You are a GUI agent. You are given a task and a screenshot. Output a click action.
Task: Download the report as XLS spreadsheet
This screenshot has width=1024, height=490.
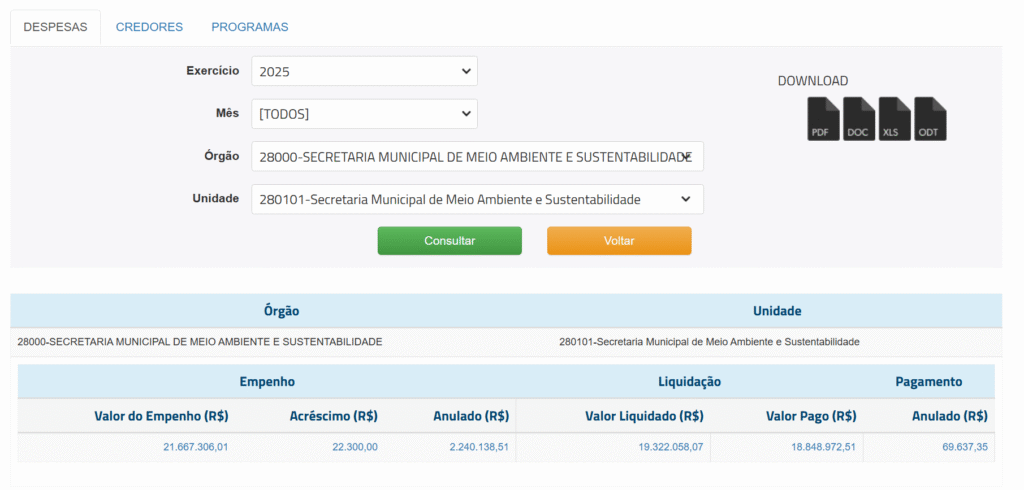(895, 119)
